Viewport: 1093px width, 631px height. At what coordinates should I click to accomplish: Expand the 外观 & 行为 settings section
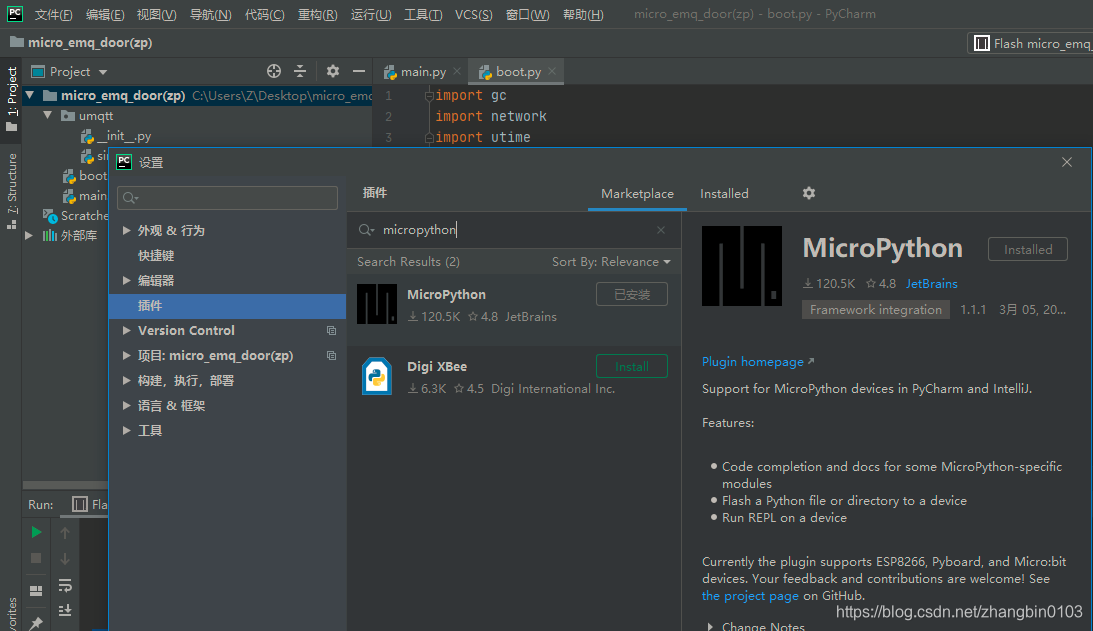click(x=126, y=230)
